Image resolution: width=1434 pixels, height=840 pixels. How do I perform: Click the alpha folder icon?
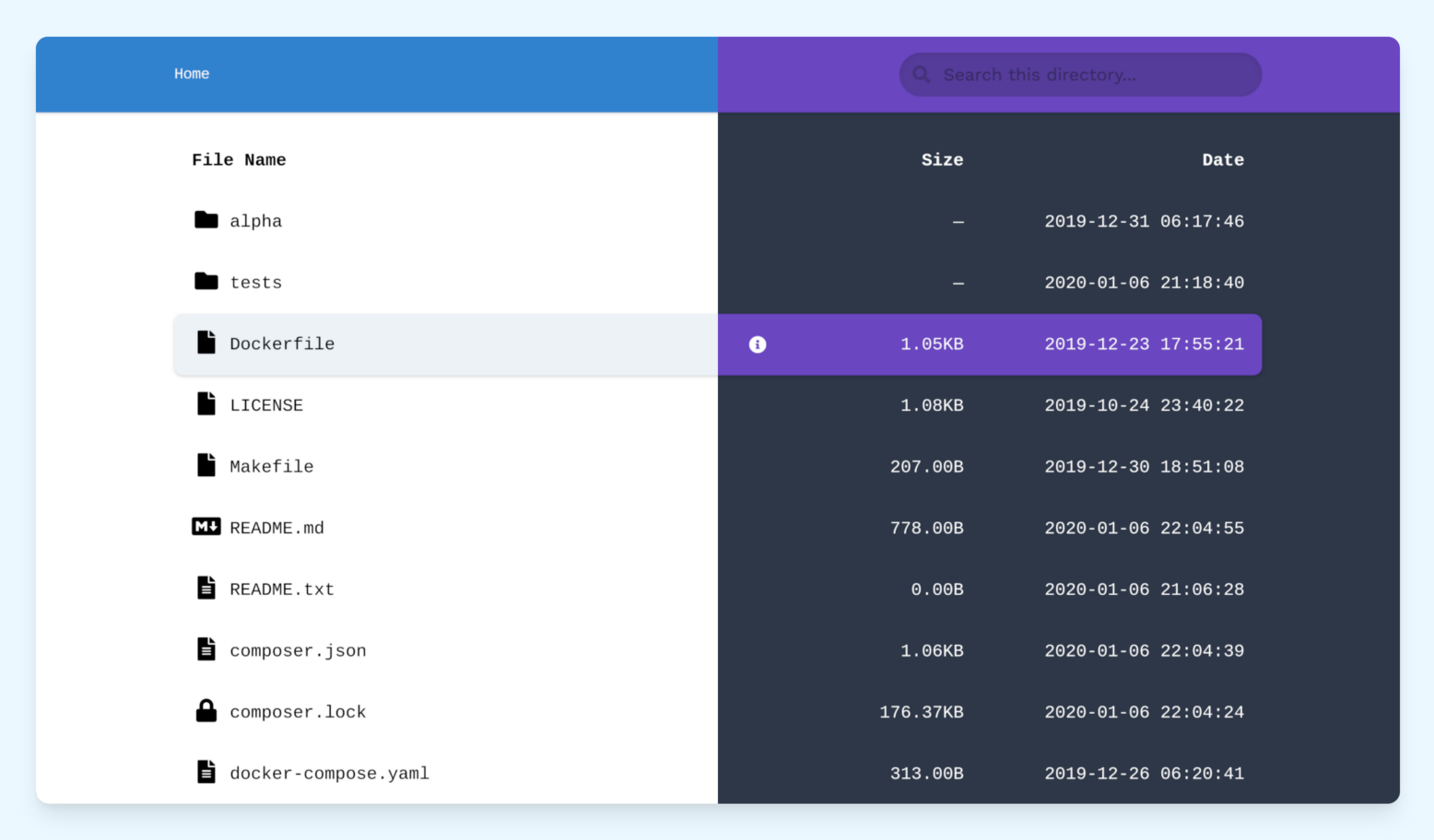point(206,220)
